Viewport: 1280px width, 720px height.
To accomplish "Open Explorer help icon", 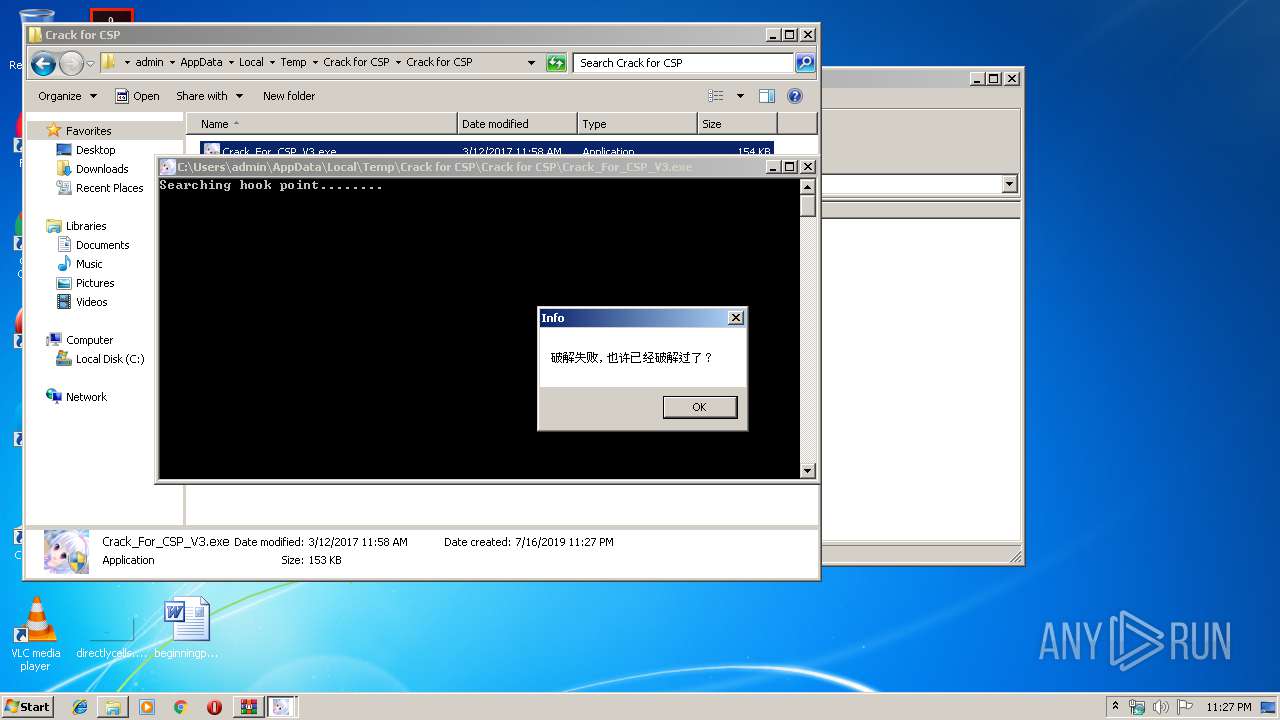I will coord(795,96).
